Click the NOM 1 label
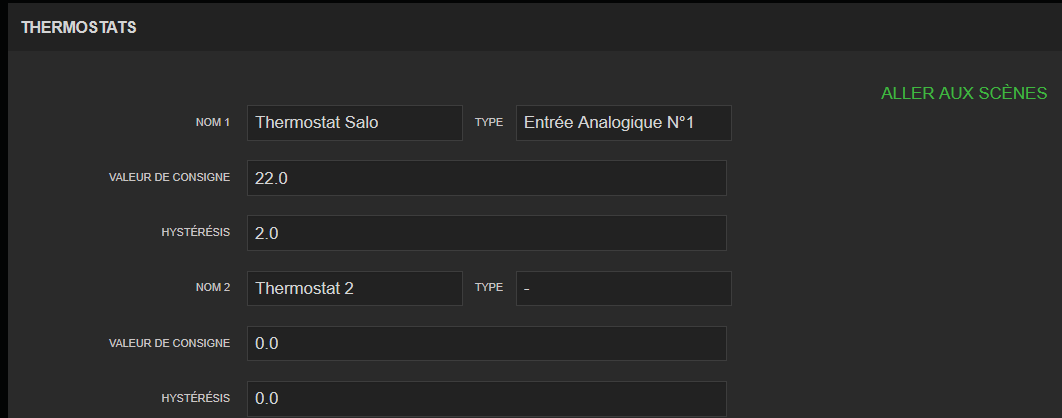Image resolution: width=1062 pixels, height=418 pixels. [x=213, y=123]
